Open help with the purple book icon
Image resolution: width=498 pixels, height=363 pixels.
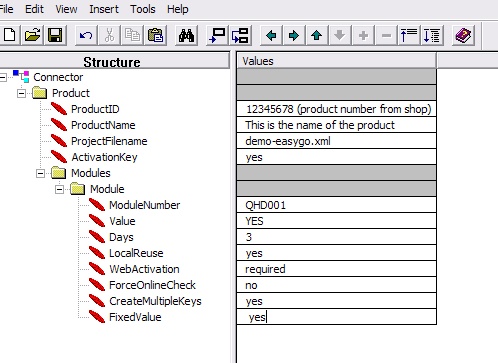pos(463,35)
